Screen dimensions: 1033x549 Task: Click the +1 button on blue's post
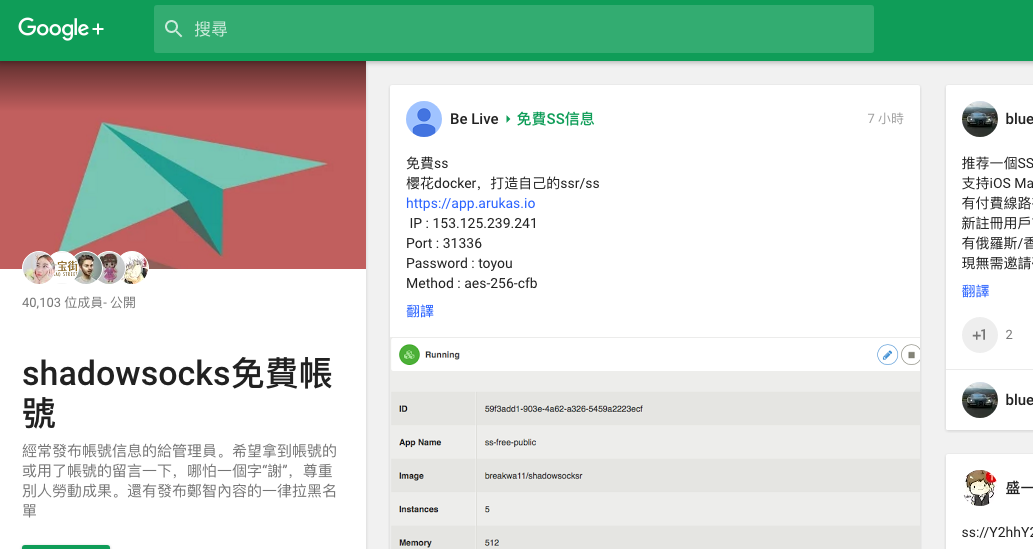(x=980, y=335)
